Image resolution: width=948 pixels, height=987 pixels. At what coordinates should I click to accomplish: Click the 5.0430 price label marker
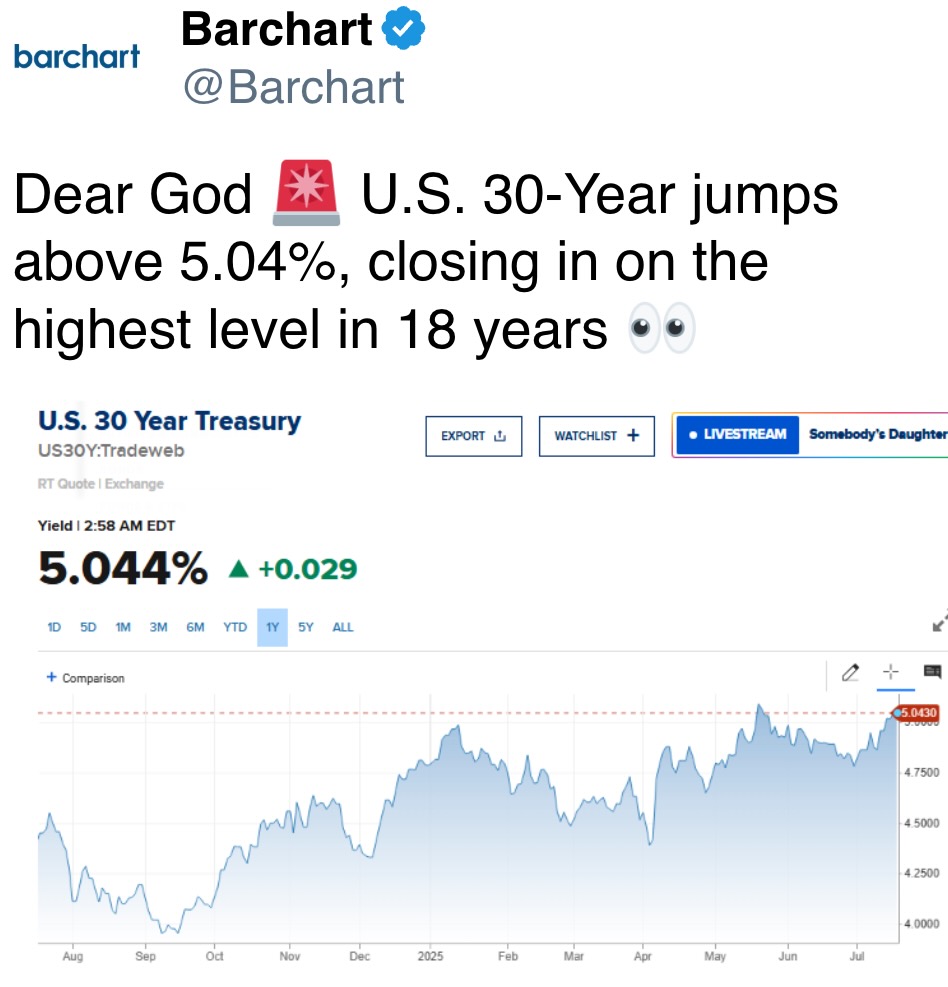tap(917, 713)
